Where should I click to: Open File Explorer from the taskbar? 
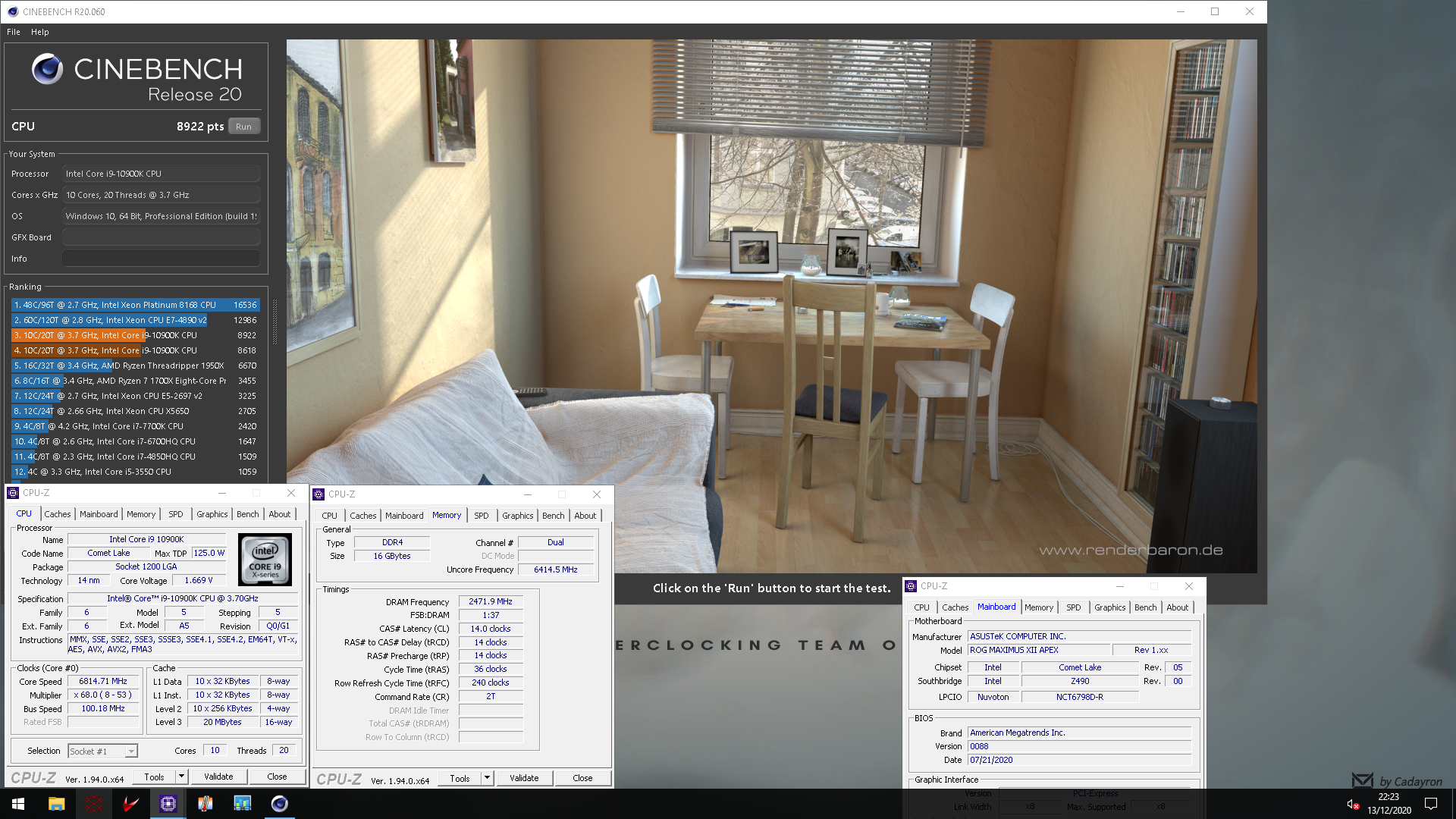click(57, 804)
